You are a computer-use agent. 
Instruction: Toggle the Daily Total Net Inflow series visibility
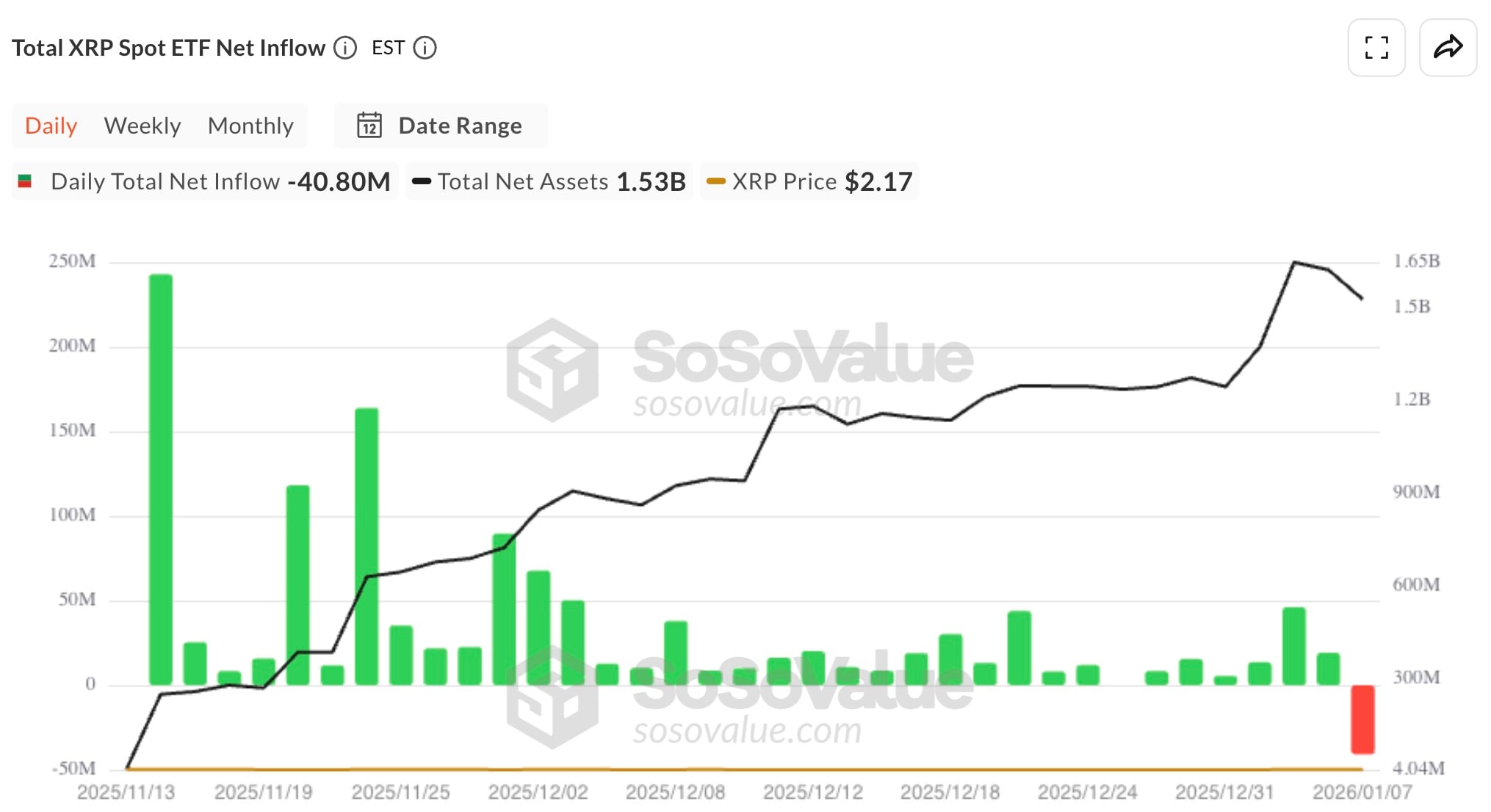click(165, 181)
